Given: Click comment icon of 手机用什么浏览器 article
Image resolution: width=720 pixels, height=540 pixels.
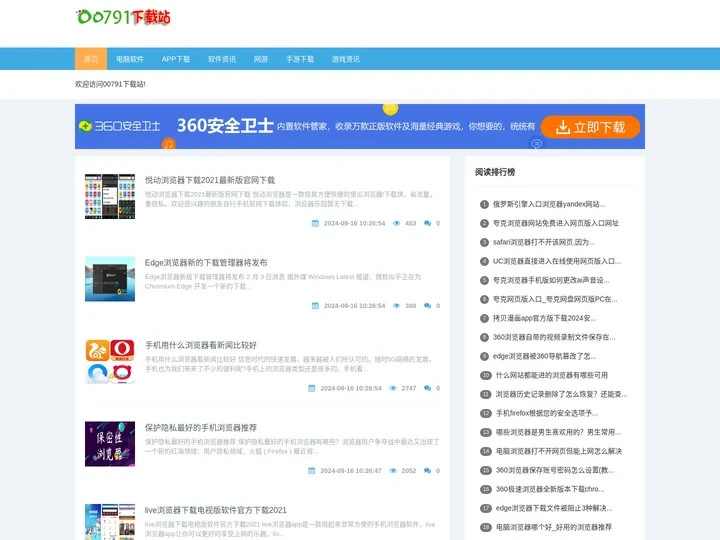Looking at the screenshot, I should coord(428,388).
